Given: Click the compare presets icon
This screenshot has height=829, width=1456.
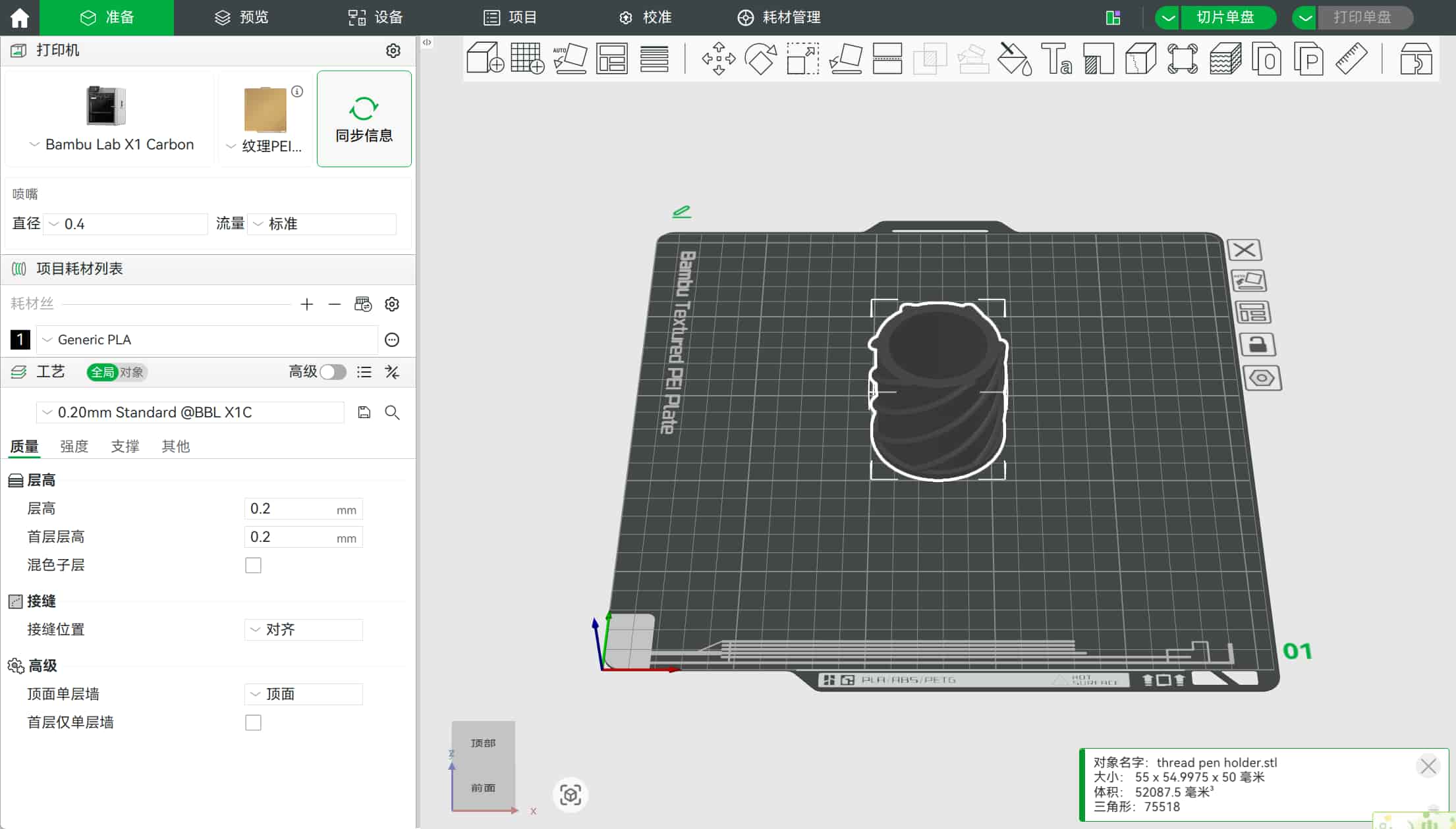Looking at the screenshot, I should [392, 372].
